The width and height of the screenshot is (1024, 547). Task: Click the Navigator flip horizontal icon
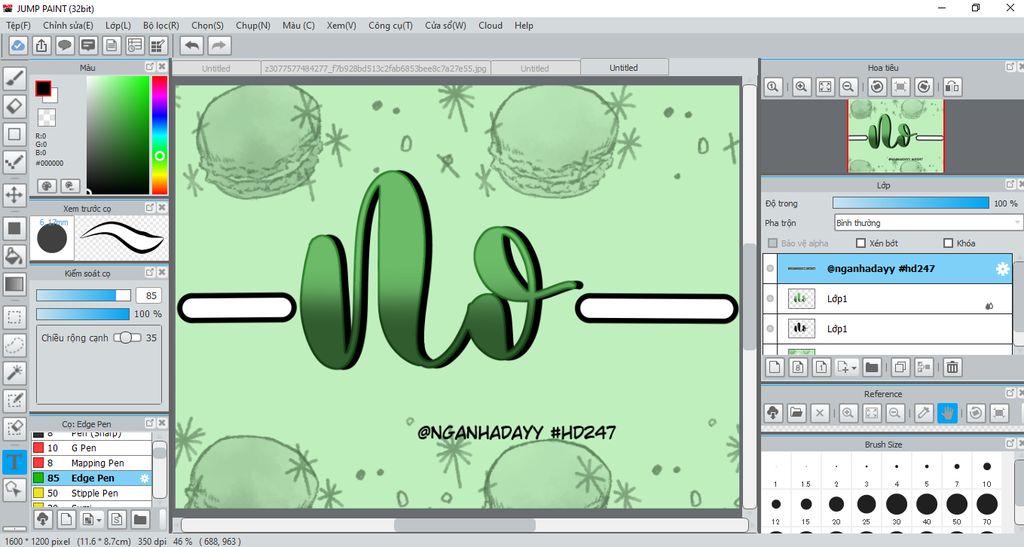[952, 87]
